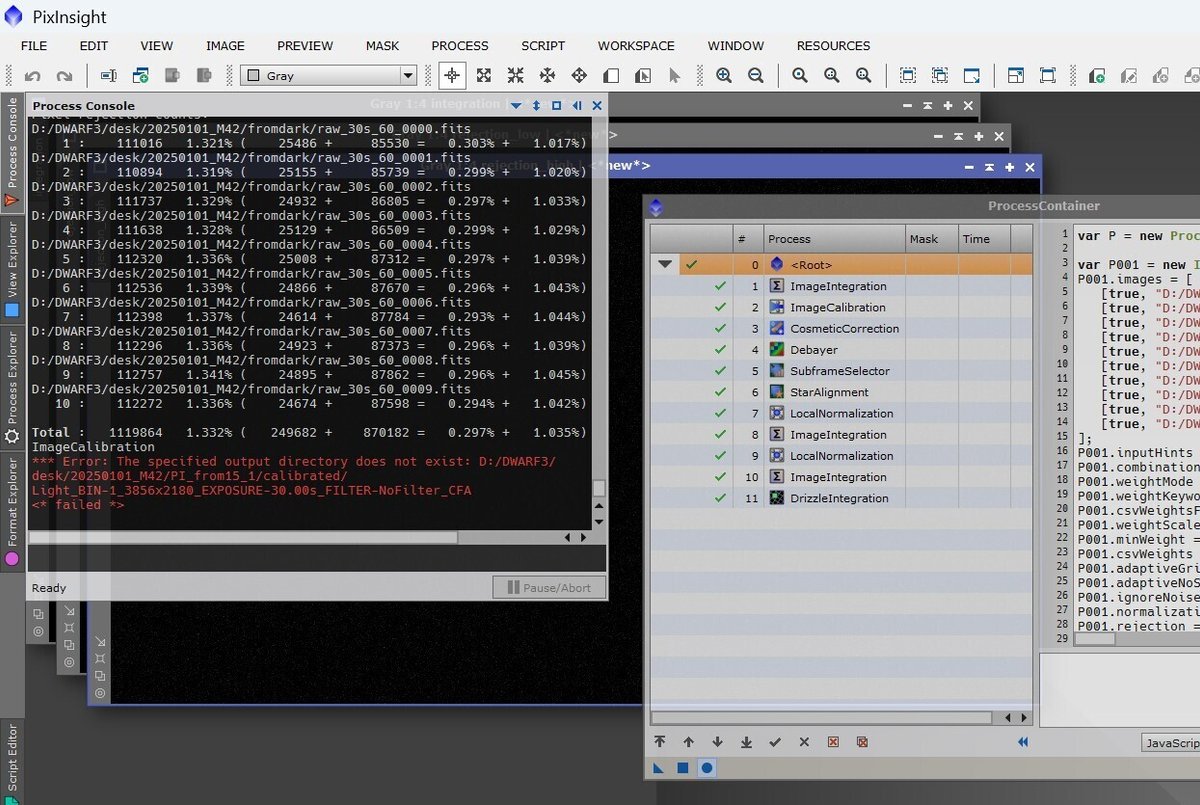Toggle the checkmark for StarAlignment row
The height and width of the screenshot is (805, 1200).
pyautogui.click(x=720, y=392)
